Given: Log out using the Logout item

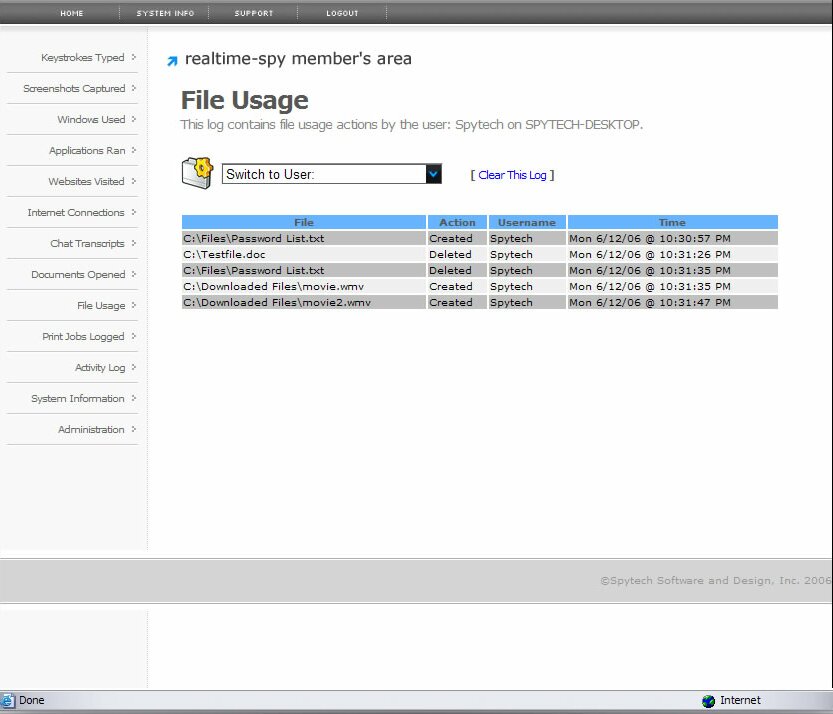Looking at the screenshot, I should click(x=342, y=13).
